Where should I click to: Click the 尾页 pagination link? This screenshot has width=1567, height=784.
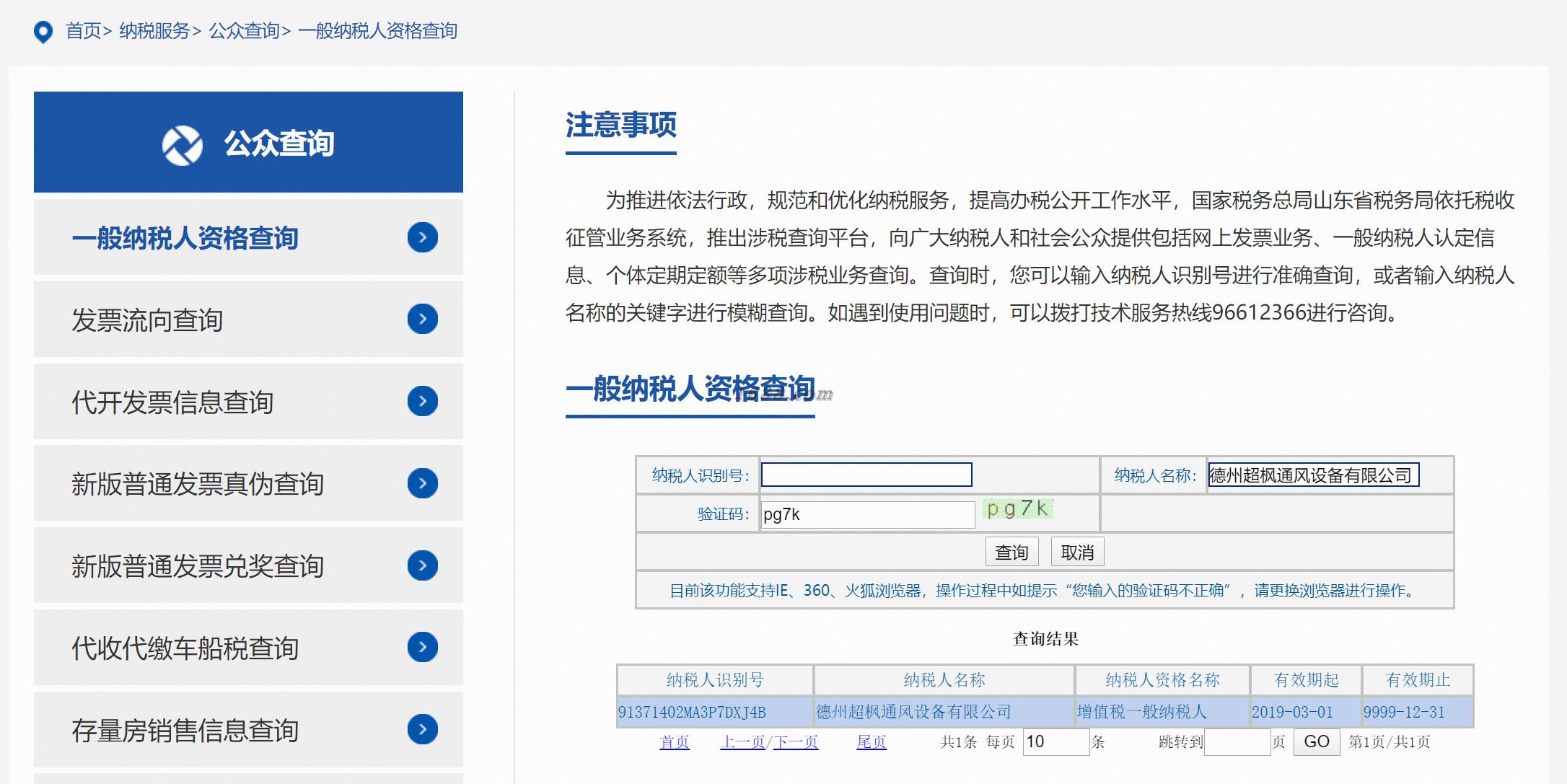871,742
